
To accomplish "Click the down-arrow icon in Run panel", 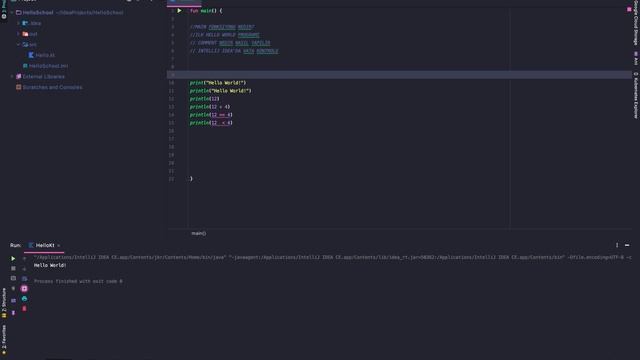I will [24, 269].
